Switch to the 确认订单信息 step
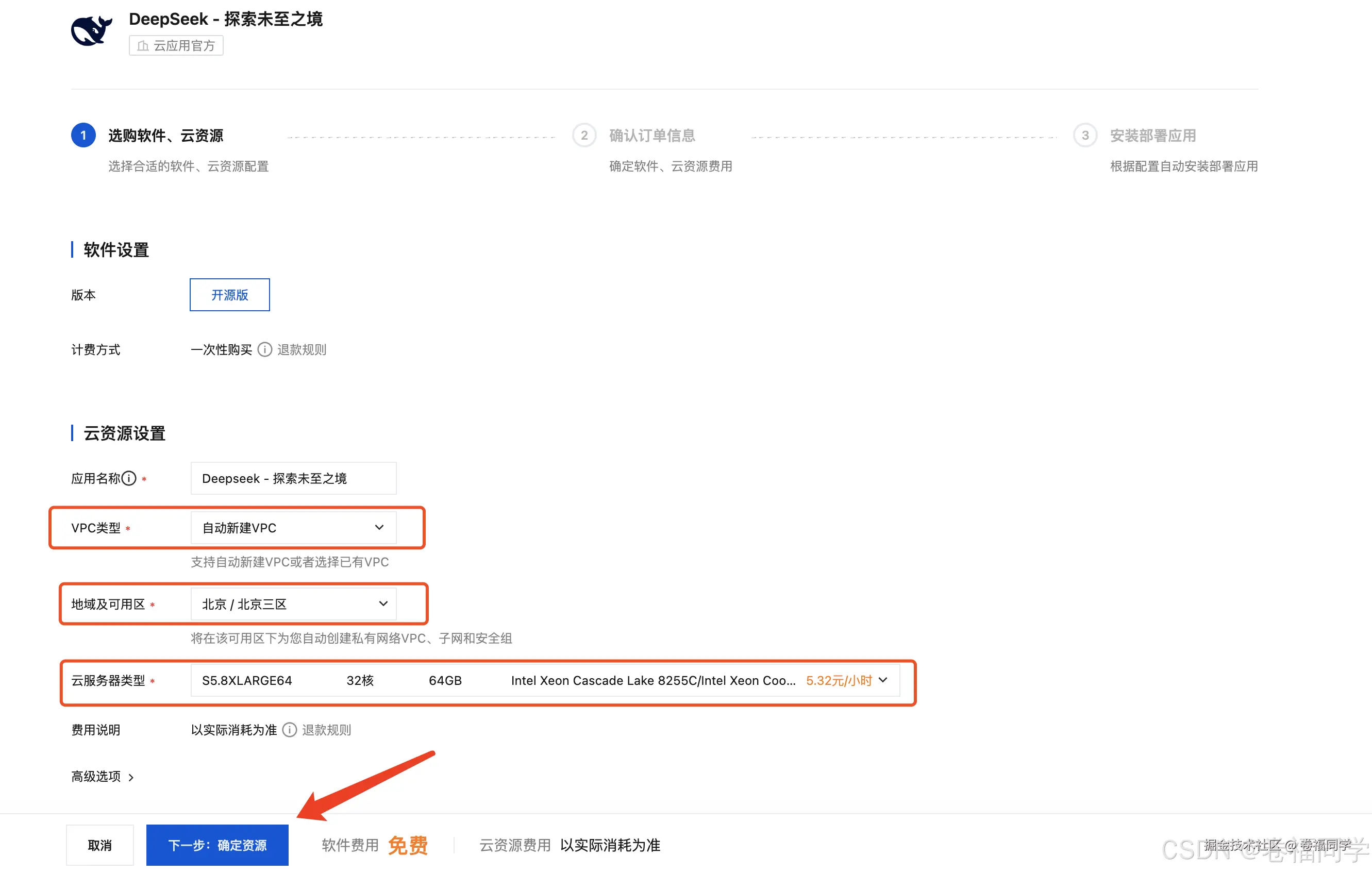This screenshot has width=1372, height=873. pos(651,135)
